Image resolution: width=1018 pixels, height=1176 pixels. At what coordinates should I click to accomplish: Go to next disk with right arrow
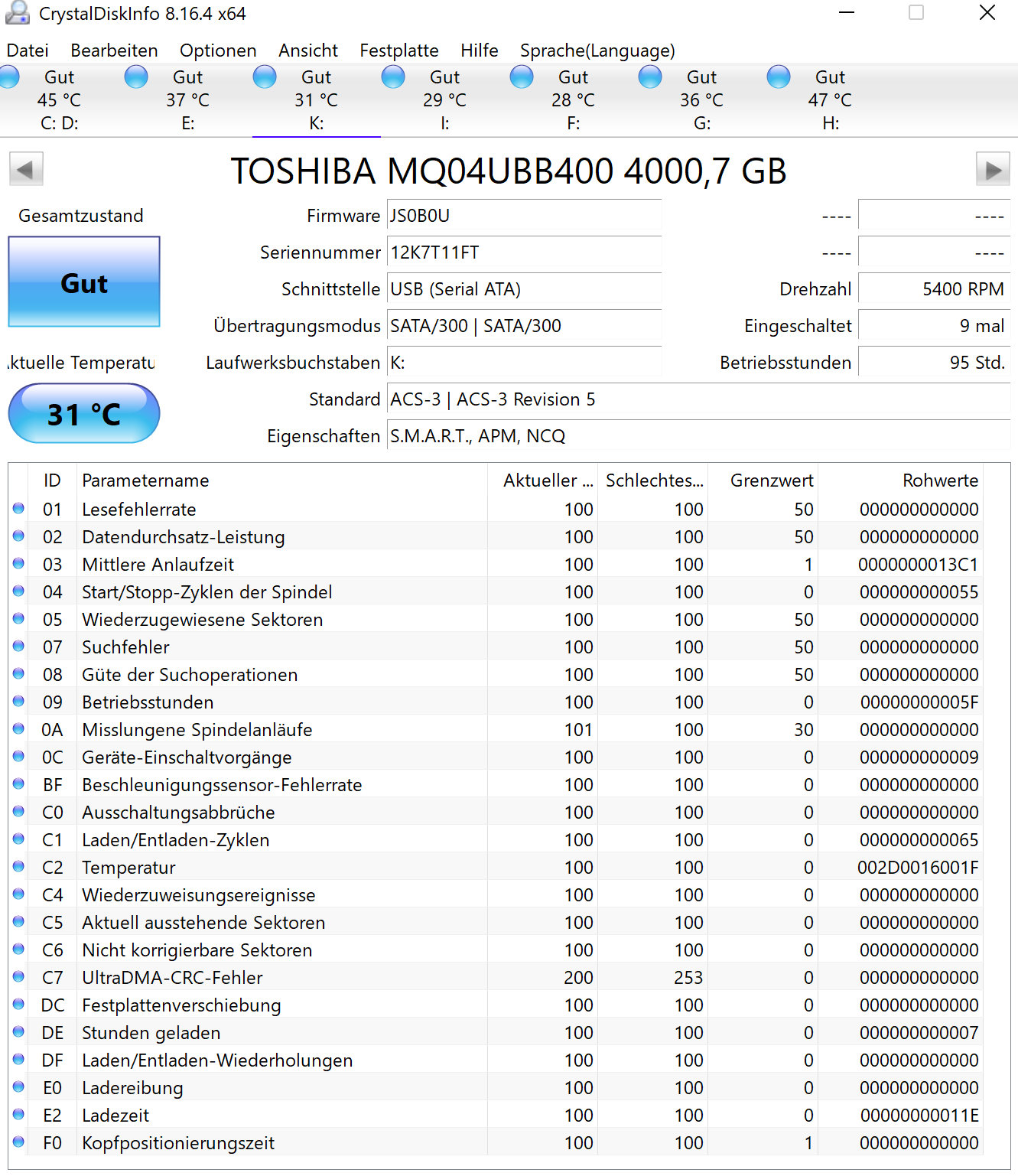993,169
